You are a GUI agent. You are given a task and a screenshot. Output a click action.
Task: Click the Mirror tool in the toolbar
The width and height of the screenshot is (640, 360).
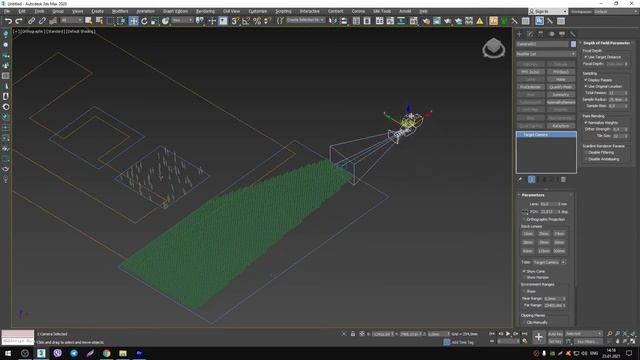333,20
